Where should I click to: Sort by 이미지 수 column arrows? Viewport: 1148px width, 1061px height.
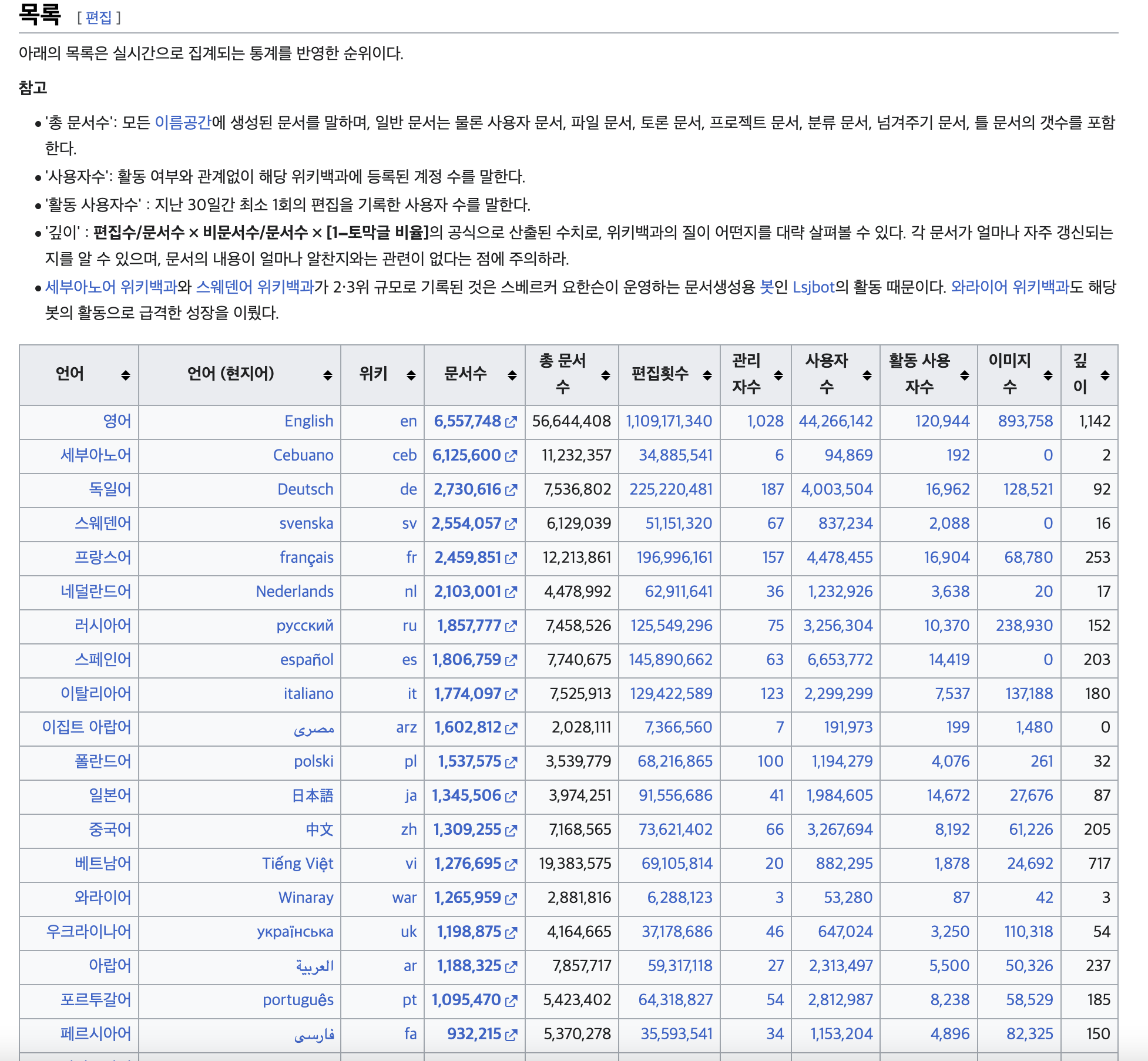point(1048,375)
